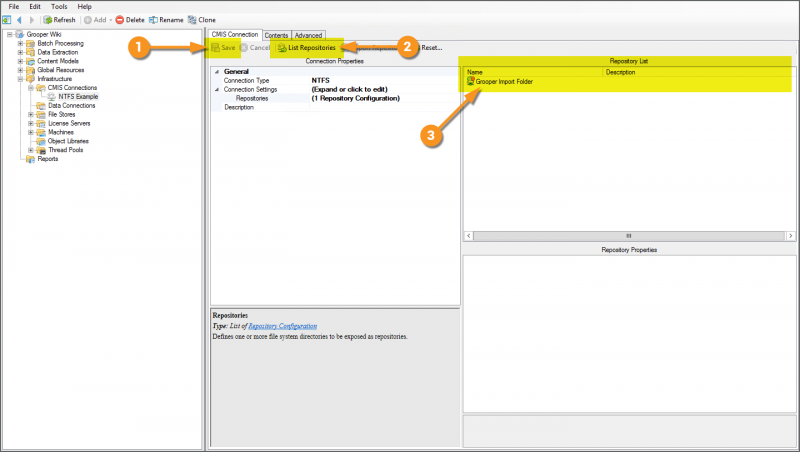Open the Tools menu
This screenshot has width=800, height=452.
(x=59, y=7)
